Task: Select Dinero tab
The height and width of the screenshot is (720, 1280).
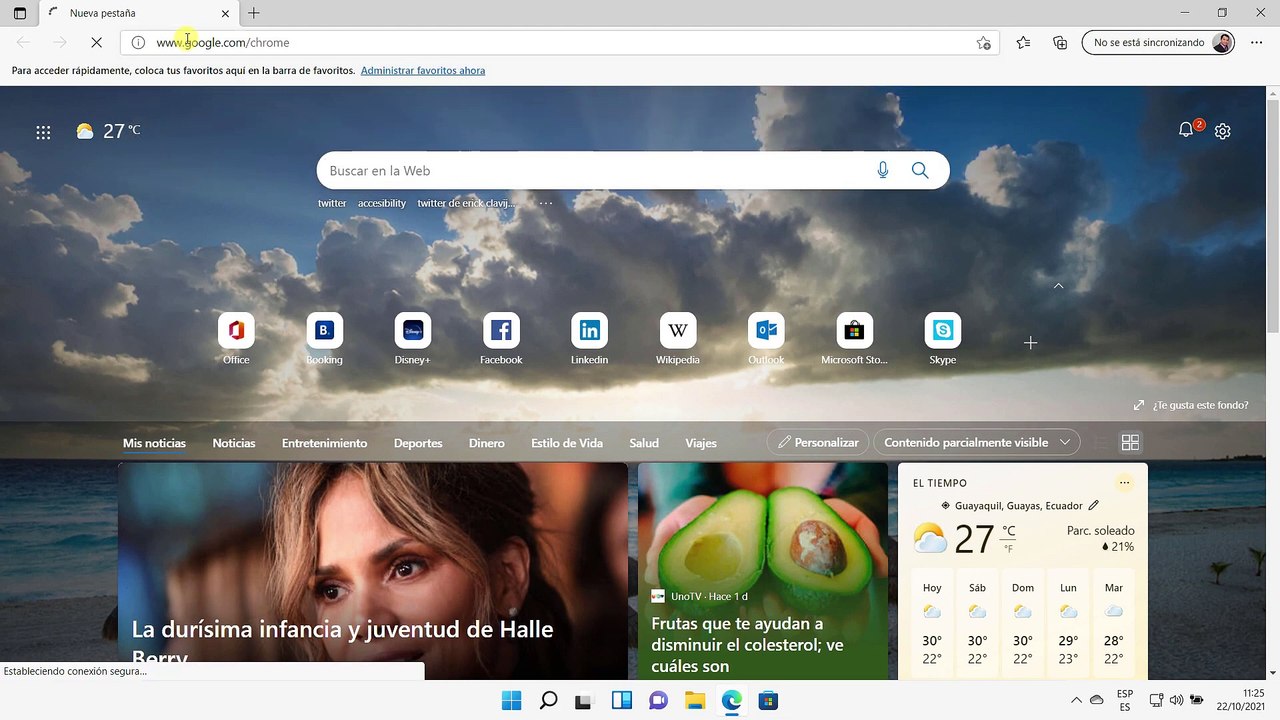Action: click(487, 443)
